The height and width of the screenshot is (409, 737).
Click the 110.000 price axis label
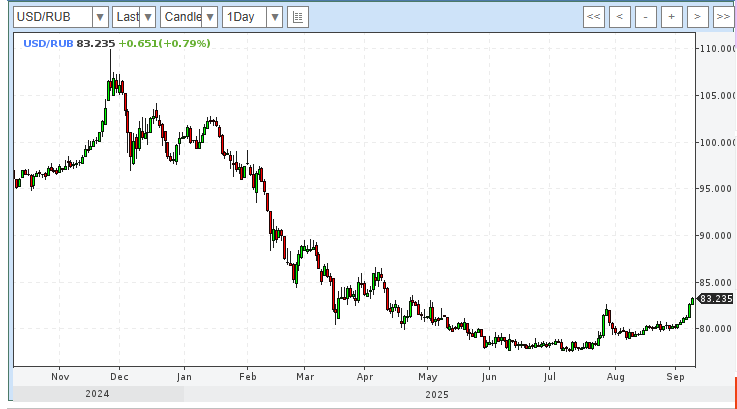tap(717, 49)
